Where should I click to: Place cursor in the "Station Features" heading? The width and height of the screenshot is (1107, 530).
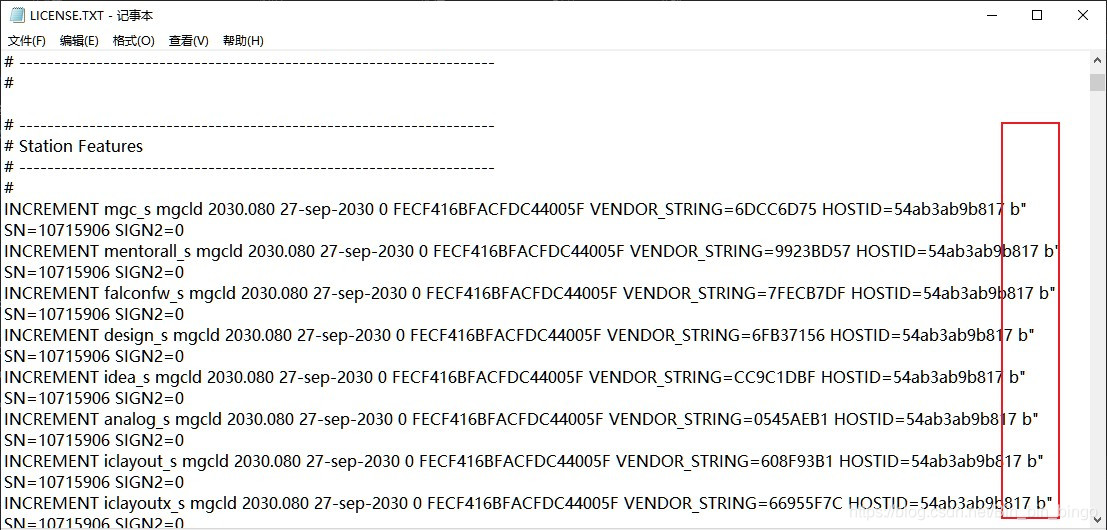point(81,146)
